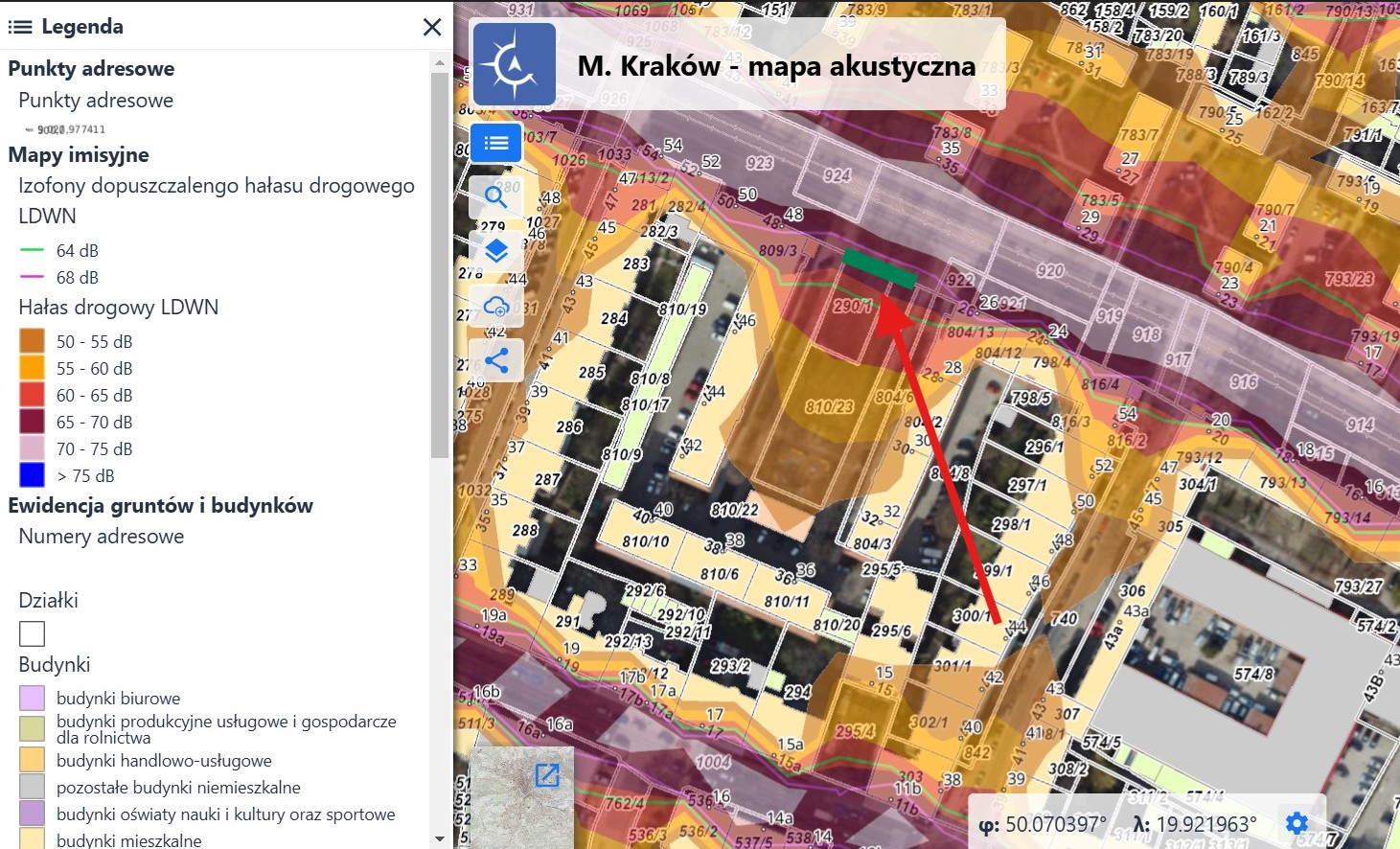Select the Mapy imisyjne legend heading
Viewport: 1400px width, 849px height.
pos(79,154)
